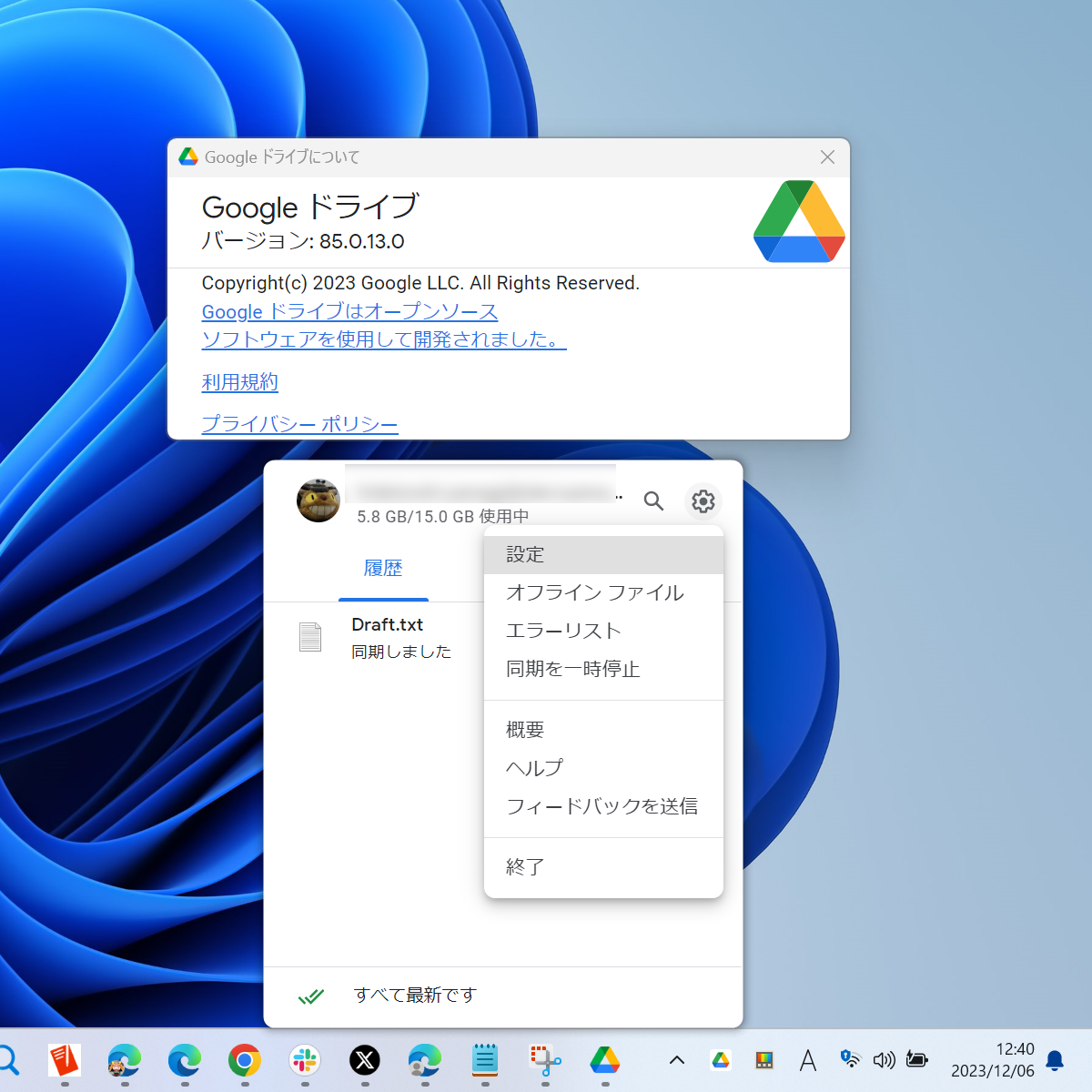Click the settings gear in Drive popup
This screenshot has height=1092, width=1092.
[x=703, y=501]
